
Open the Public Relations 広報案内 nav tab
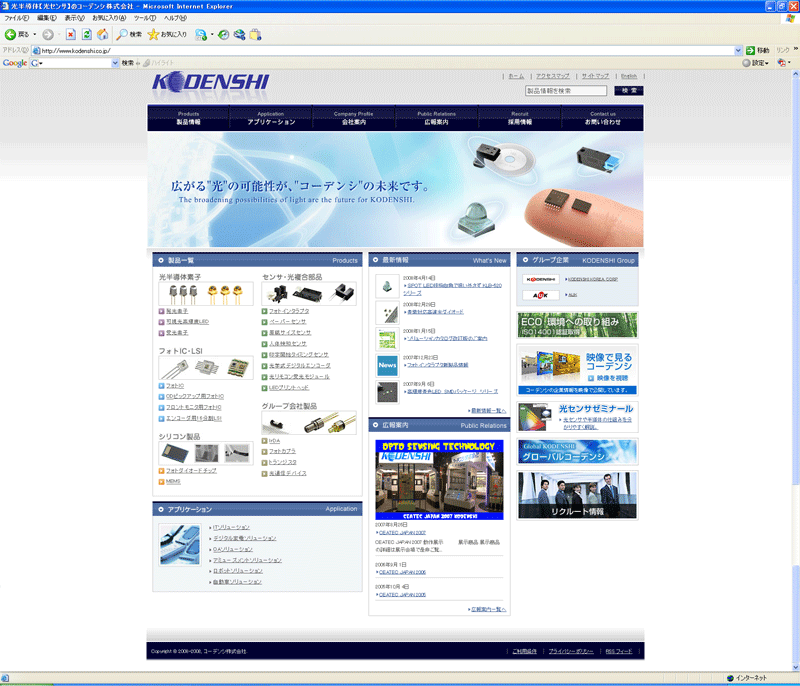pyautogui.click(x=437, y=118)
